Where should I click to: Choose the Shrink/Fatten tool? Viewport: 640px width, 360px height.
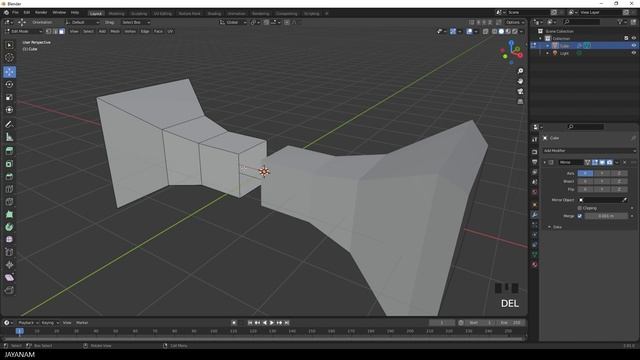pyautogui.click(x=9, y=265)
